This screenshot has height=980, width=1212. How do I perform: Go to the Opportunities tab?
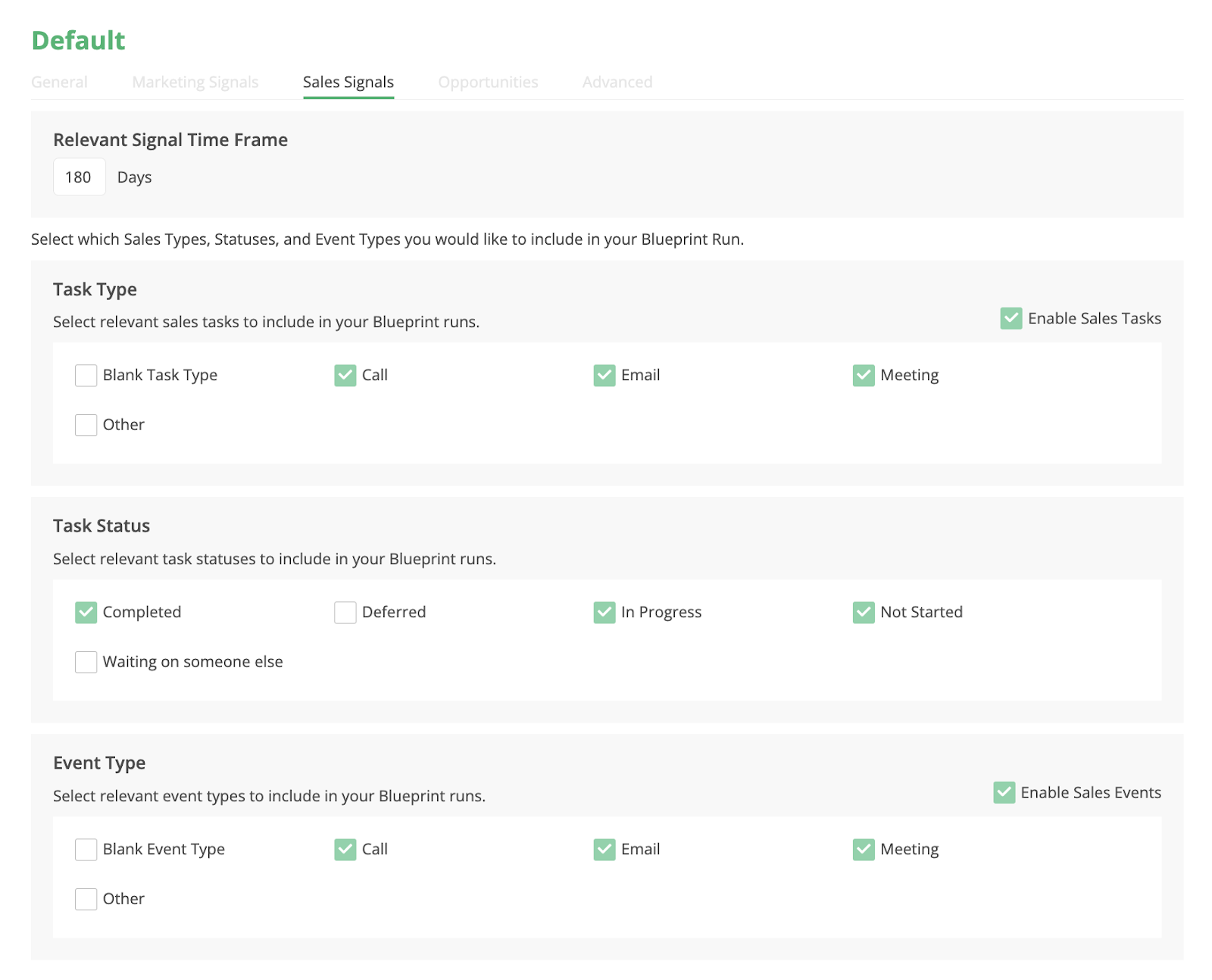click(488, 82)
